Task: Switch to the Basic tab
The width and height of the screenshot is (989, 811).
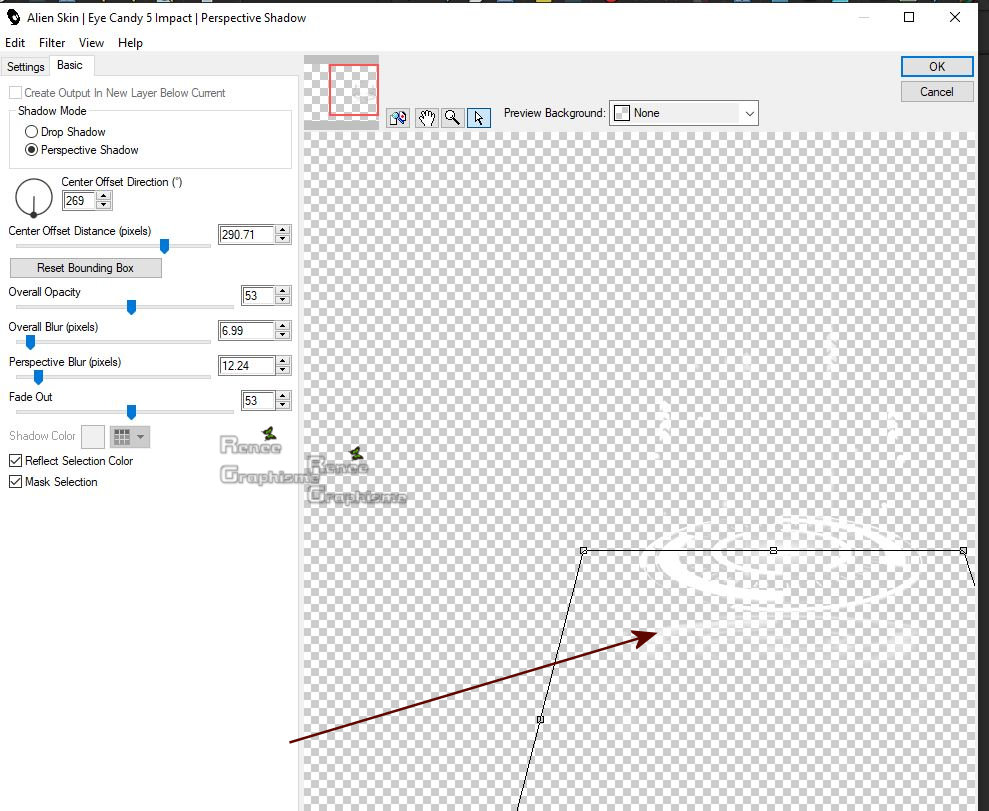Action: (70, 65)
